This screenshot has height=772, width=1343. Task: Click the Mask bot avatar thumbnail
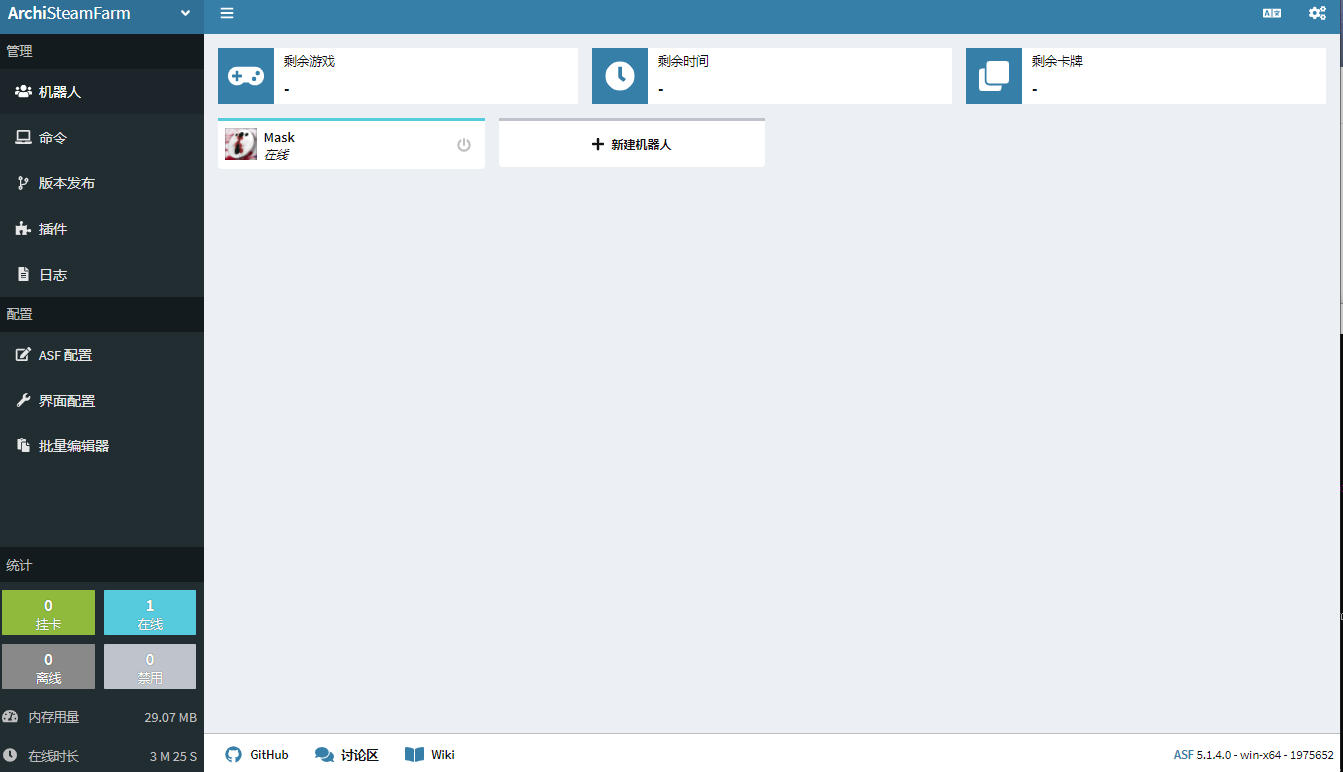pos(241,144)
